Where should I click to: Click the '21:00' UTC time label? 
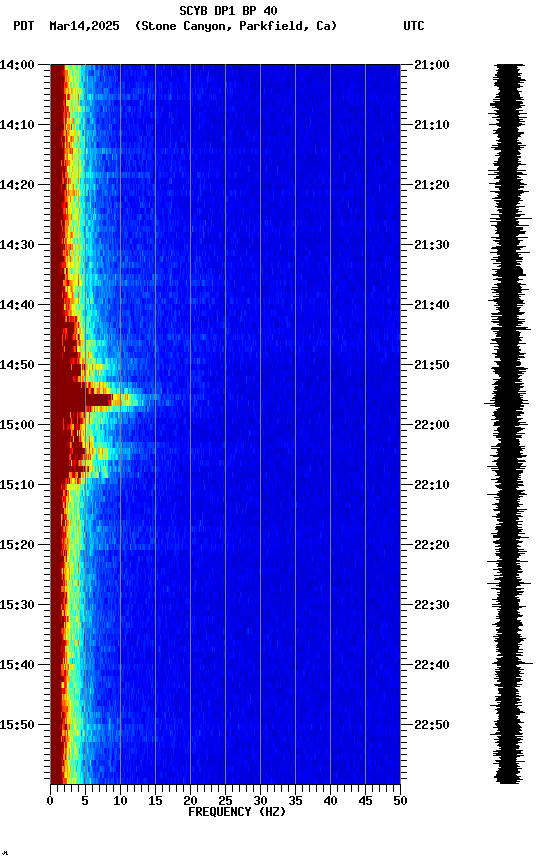pyautogui.click(x=432, y=65)
